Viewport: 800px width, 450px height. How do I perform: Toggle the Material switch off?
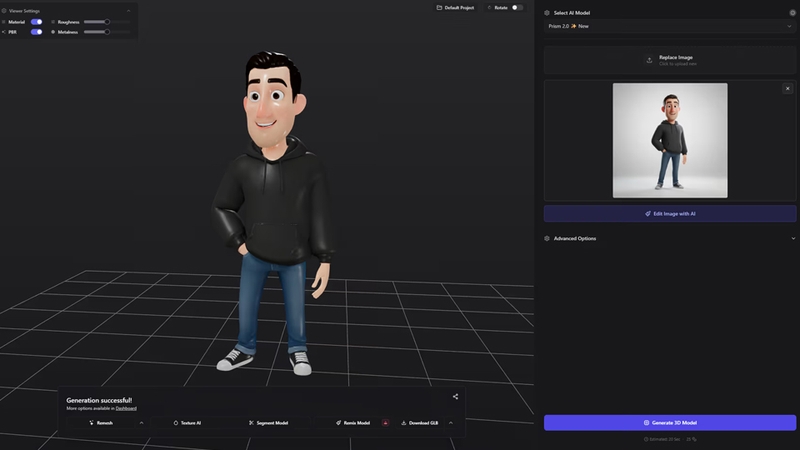click(37, 22)
